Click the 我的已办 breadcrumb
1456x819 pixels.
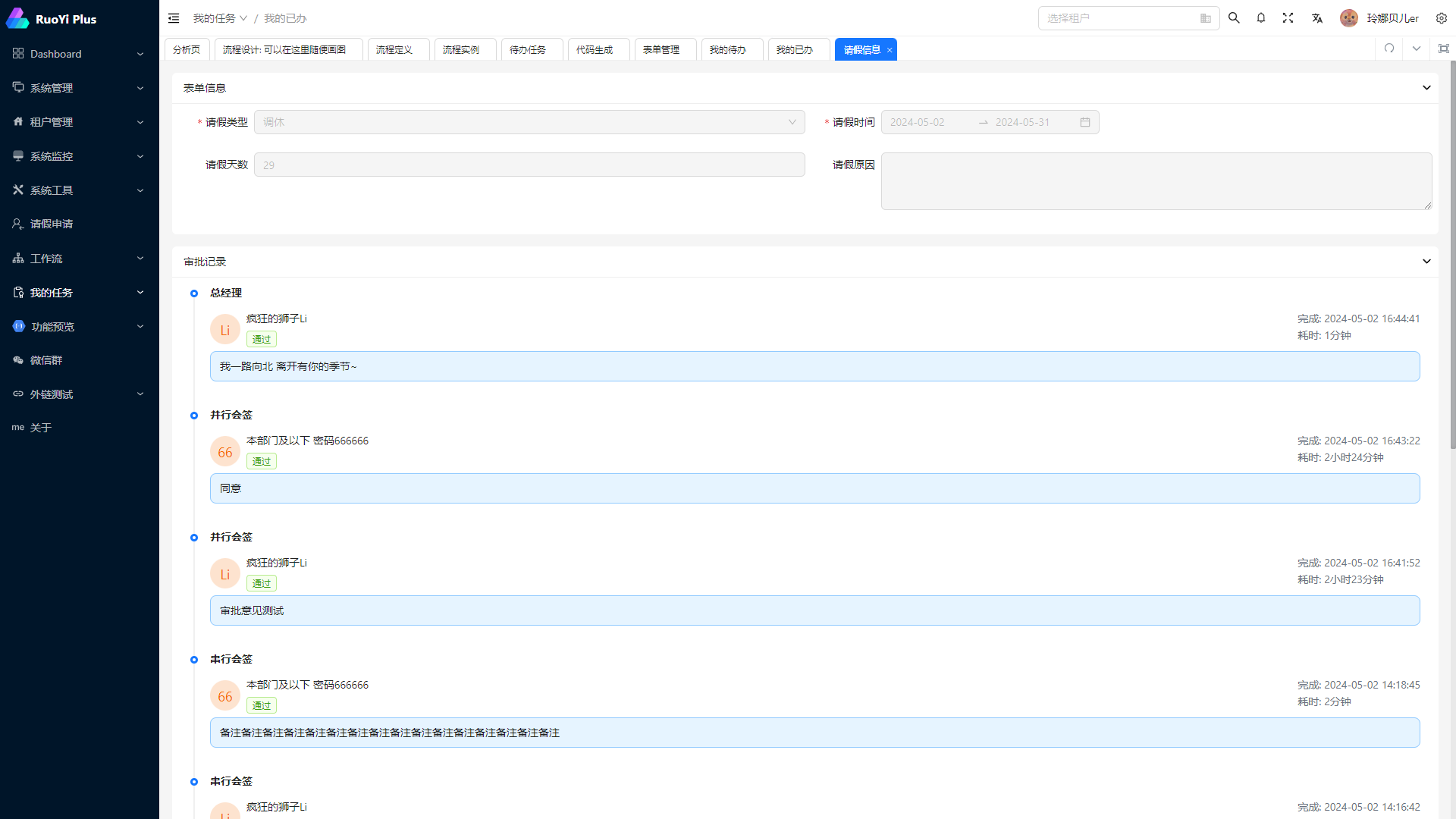coord(285,18)
